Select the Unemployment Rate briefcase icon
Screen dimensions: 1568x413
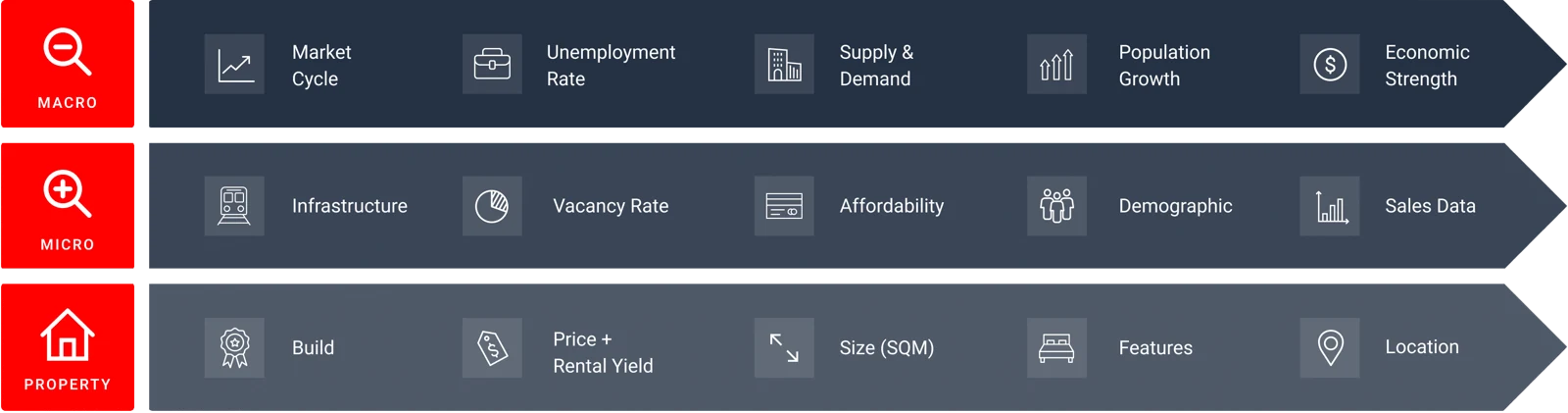(x=492, y=65)
